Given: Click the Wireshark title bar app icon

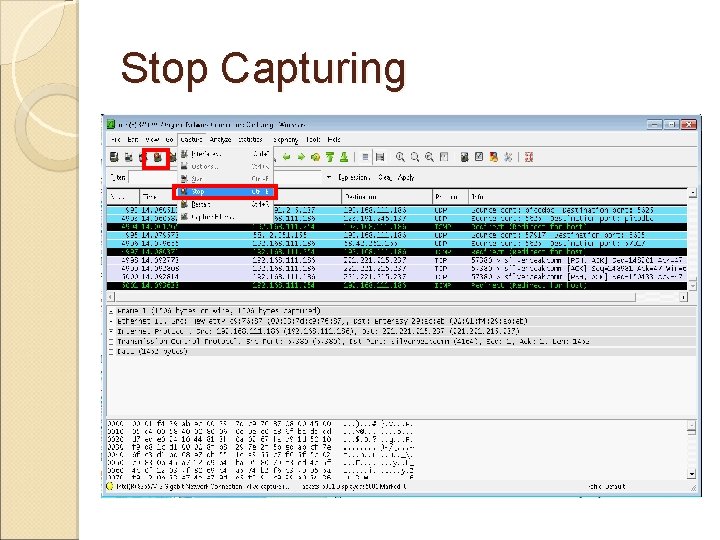Looking at the screenshot, I should tap(111, 124).
